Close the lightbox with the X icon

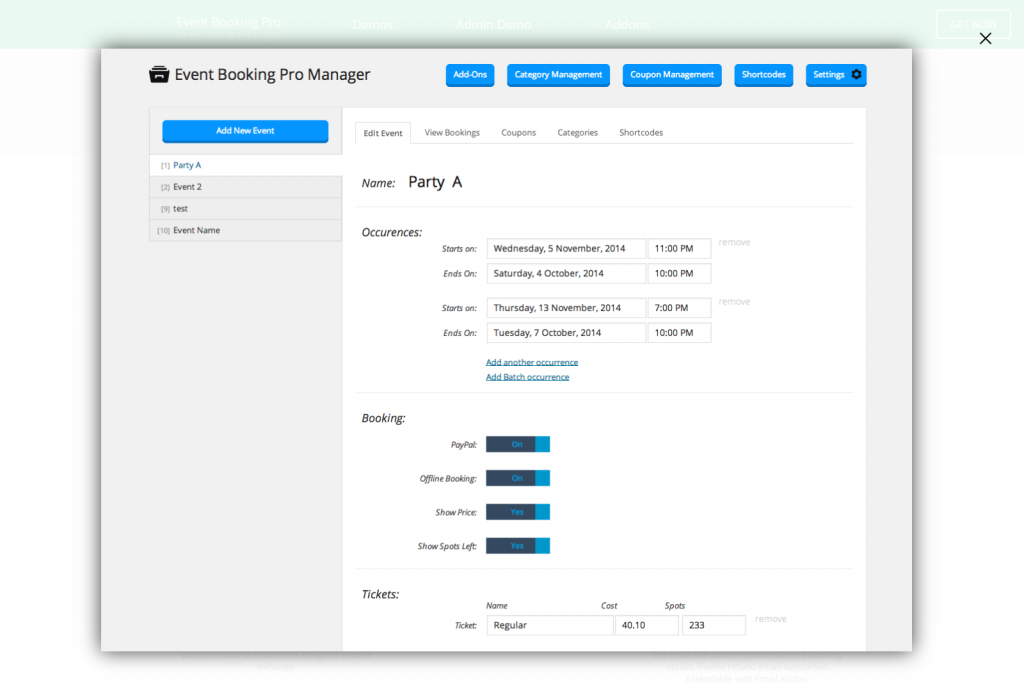pos(985,39)
